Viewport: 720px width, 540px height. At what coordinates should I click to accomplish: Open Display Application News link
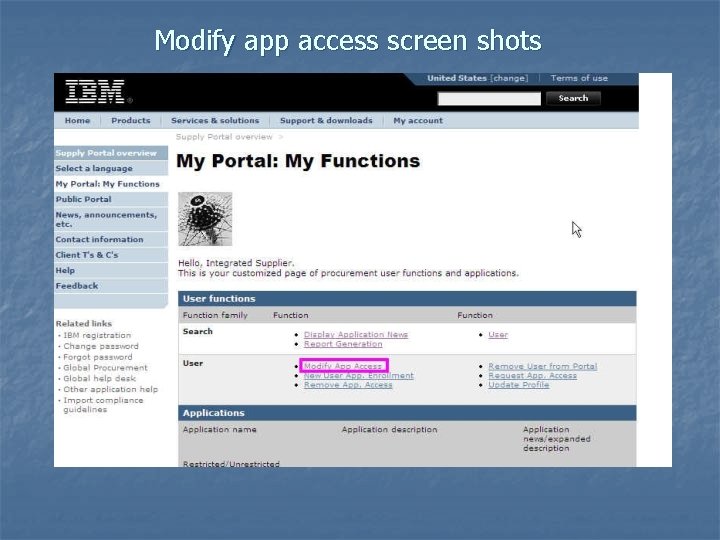[x=356, y=335]
